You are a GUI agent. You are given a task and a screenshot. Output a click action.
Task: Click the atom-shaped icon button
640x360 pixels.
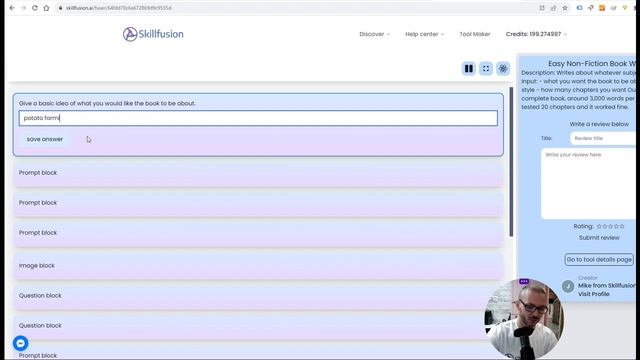tap(503, 69)
